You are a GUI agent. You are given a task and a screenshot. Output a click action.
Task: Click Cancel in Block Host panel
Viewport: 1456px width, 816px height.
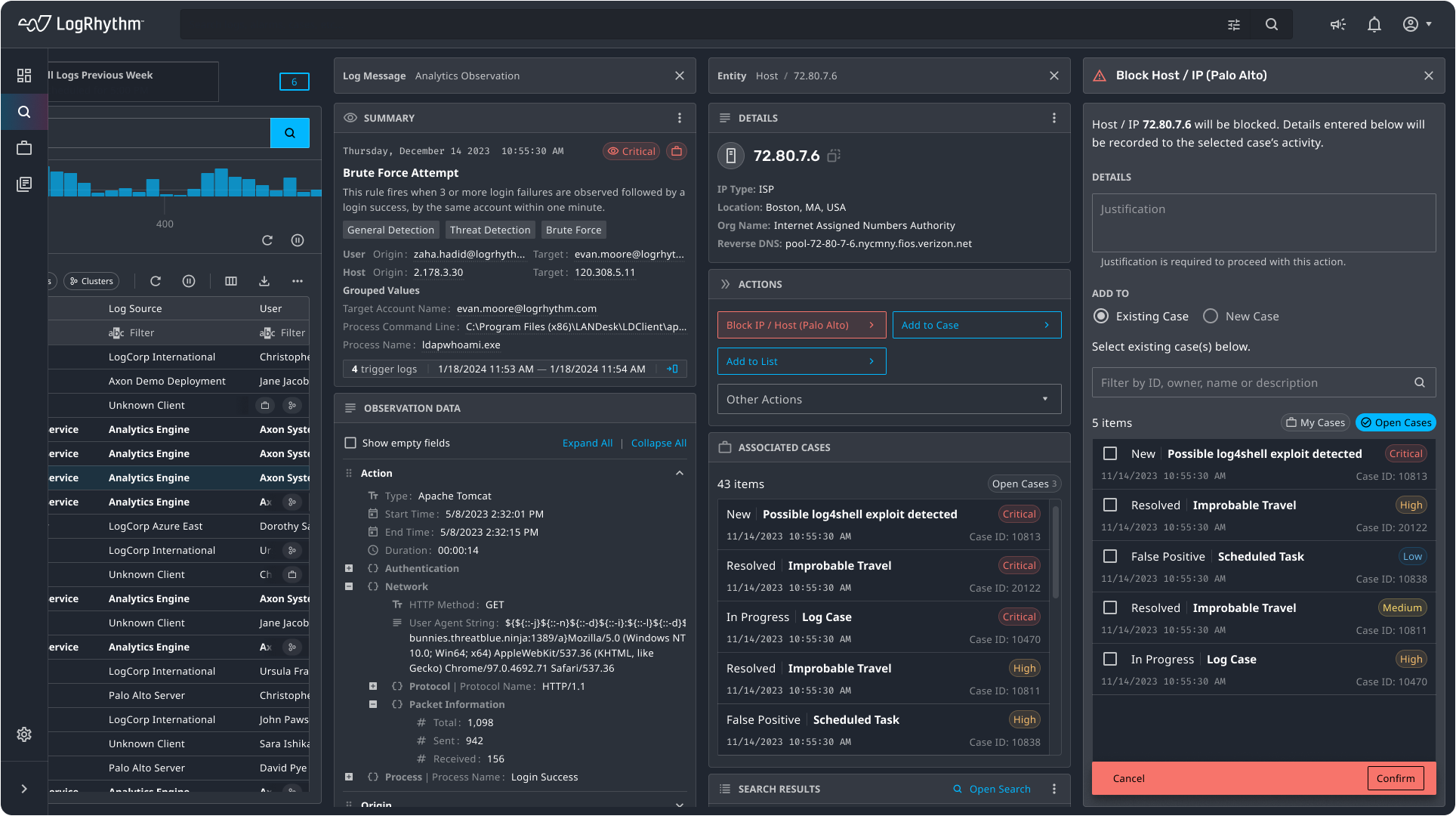(x=1128, y=778)
